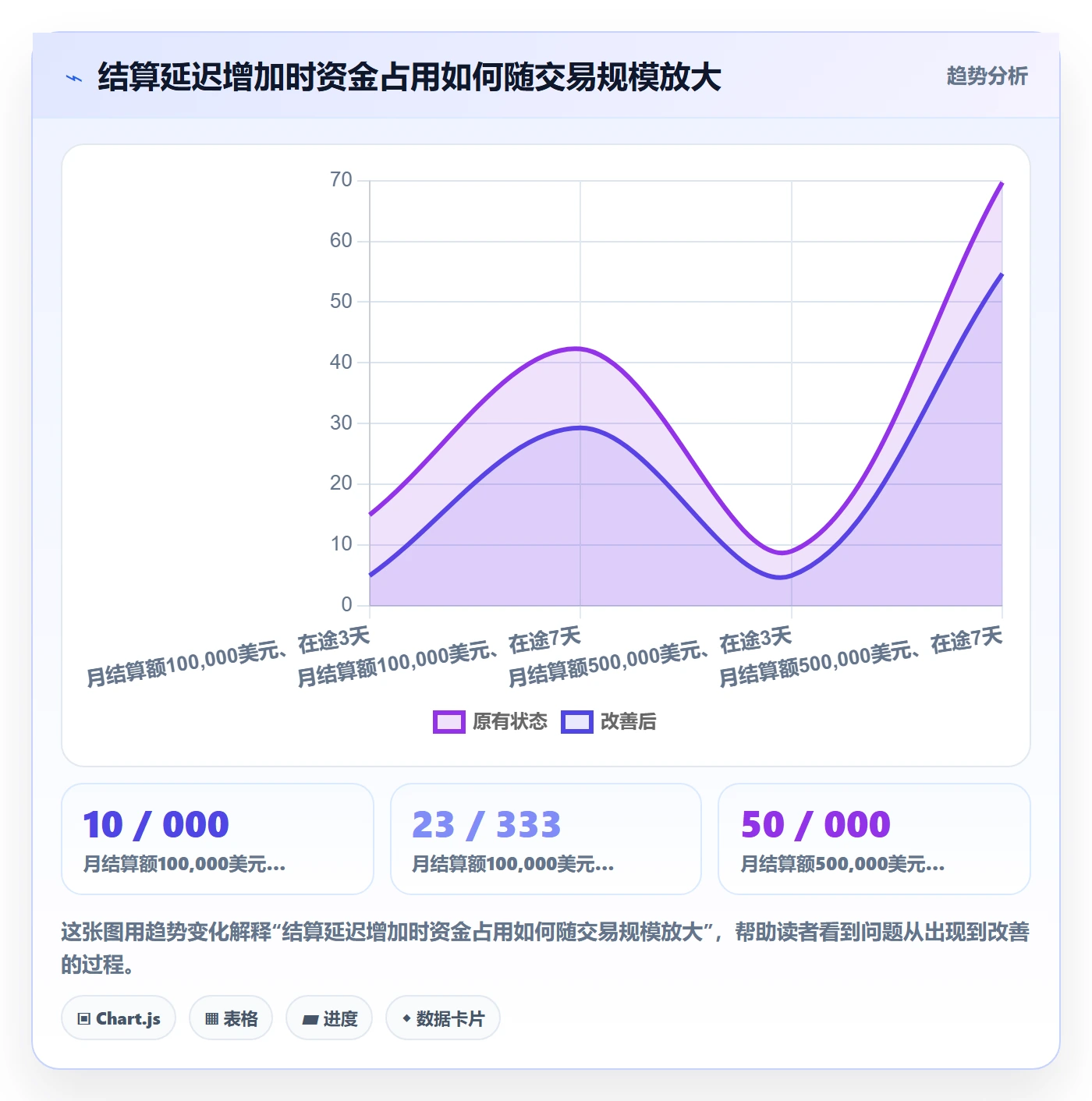Click the x-axis label 月结算额500,000美元、在途3天
Screen dimensions: 1092x1101
(650, 657)
